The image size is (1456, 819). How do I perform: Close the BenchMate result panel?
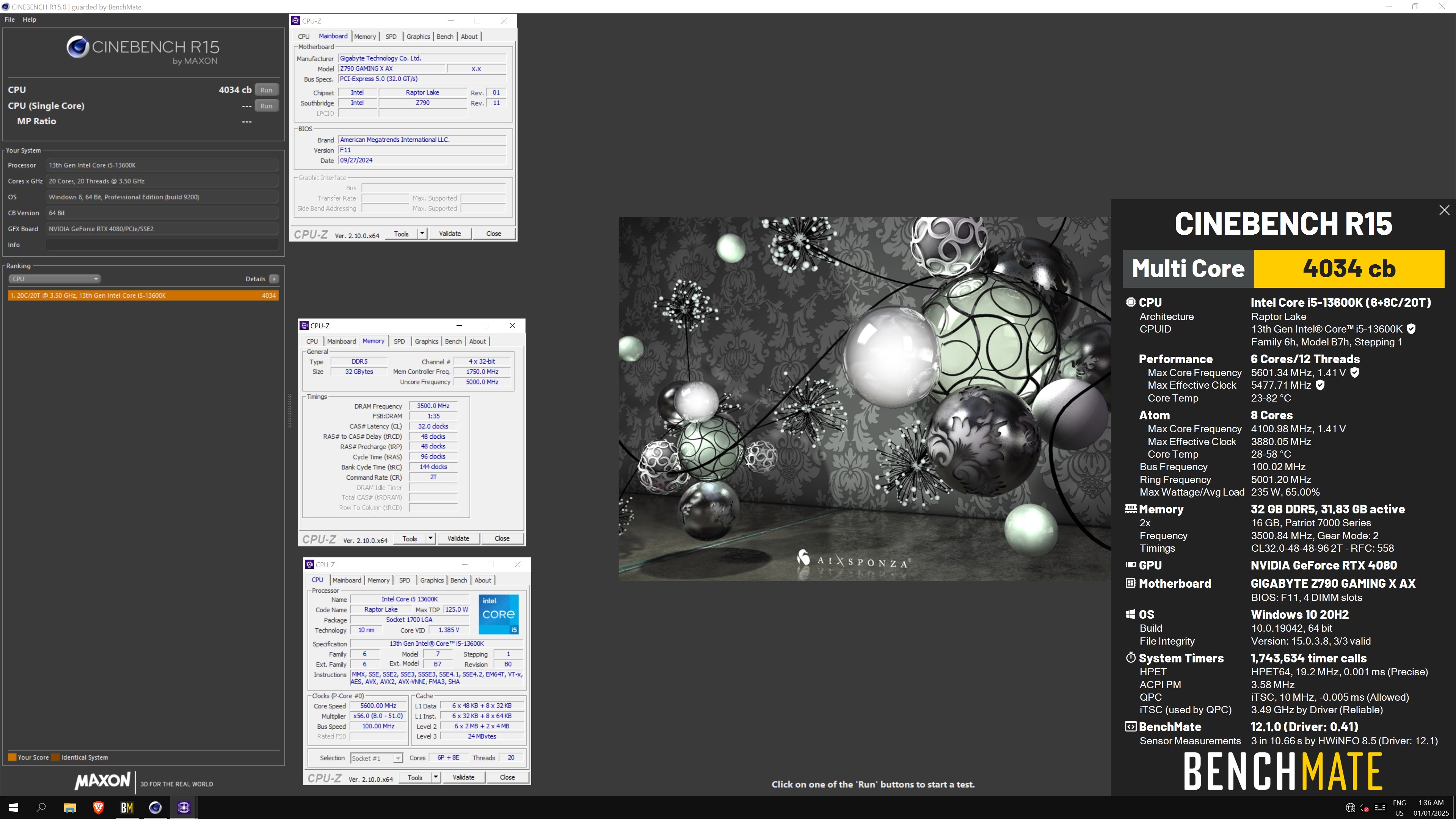[x=1444, y=210]
